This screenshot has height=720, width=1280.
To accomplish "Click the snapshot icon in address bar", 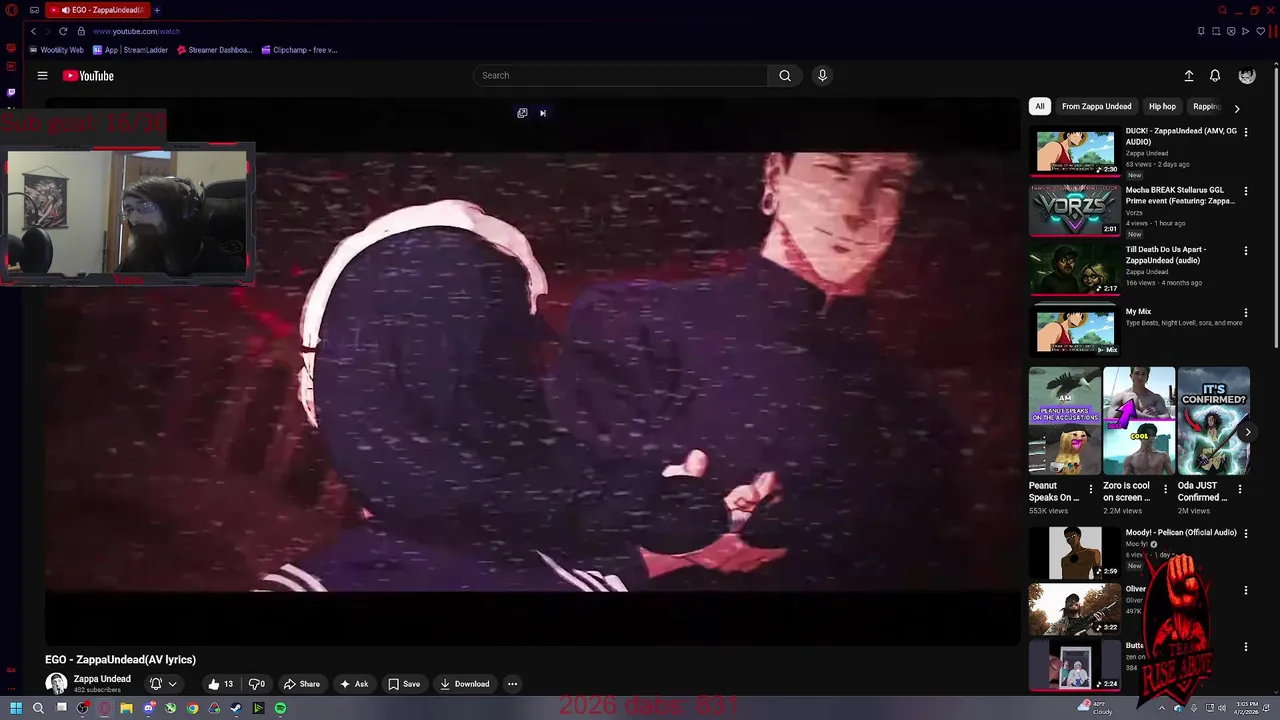I will click(1216, 31).
